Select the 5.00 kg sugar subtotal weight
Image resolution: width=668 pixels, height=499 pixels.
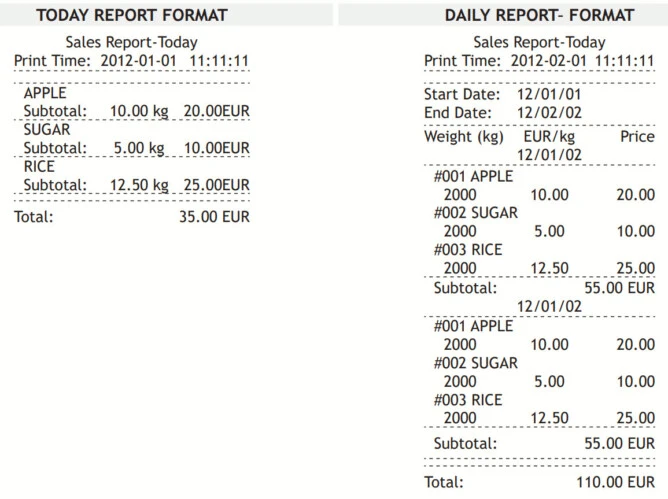coord(140,147)
